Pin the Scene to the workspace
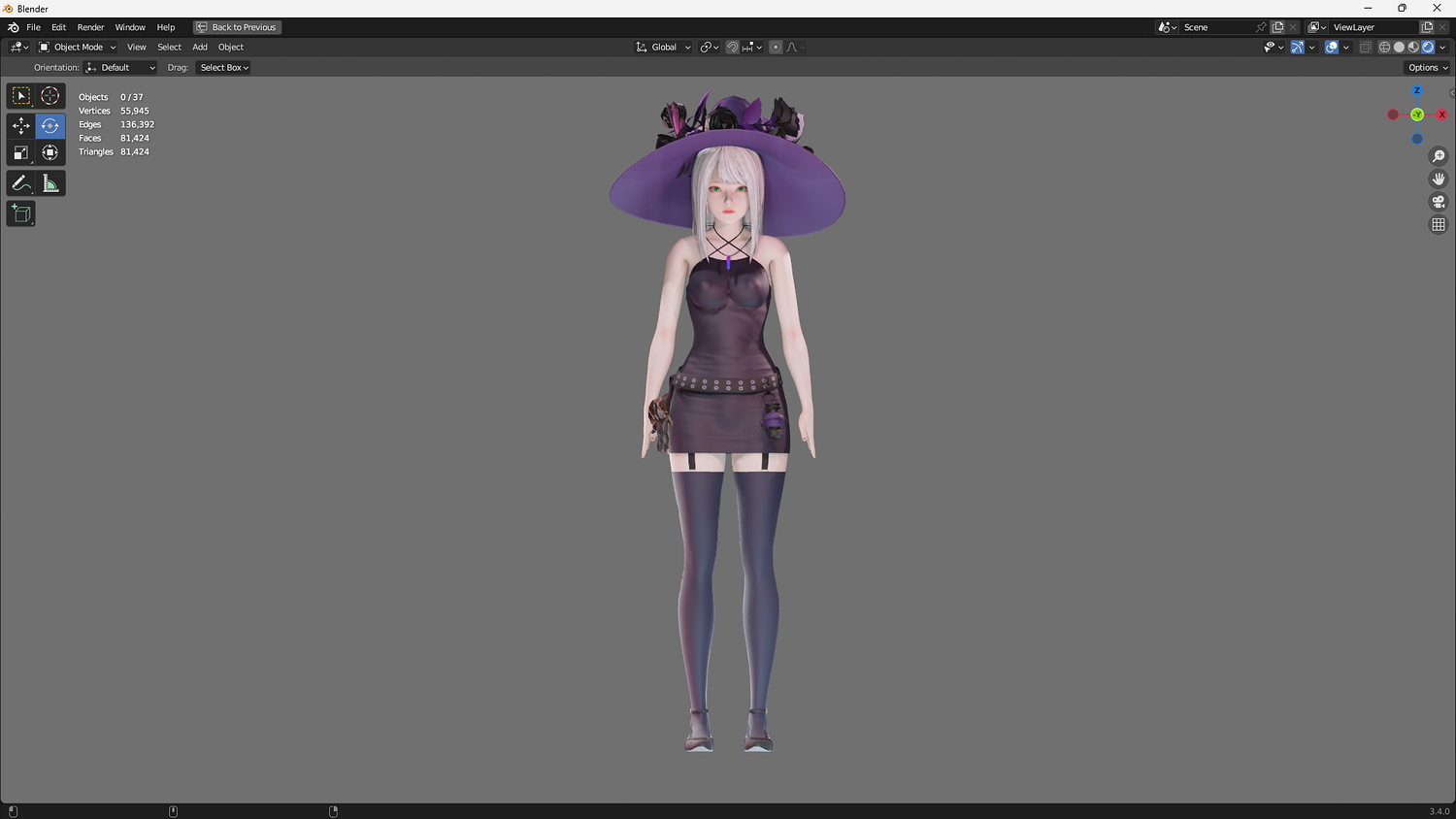 (1261, 27)
